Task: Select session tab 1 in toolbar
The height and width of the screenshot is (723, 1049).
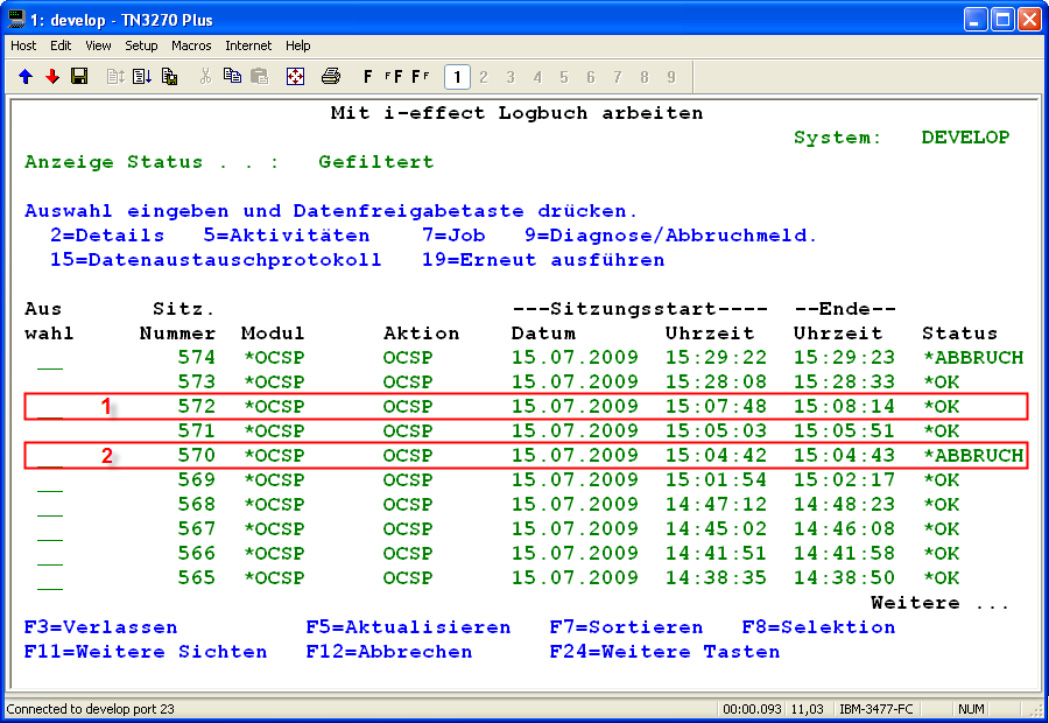Action: [x=457, y=77]
